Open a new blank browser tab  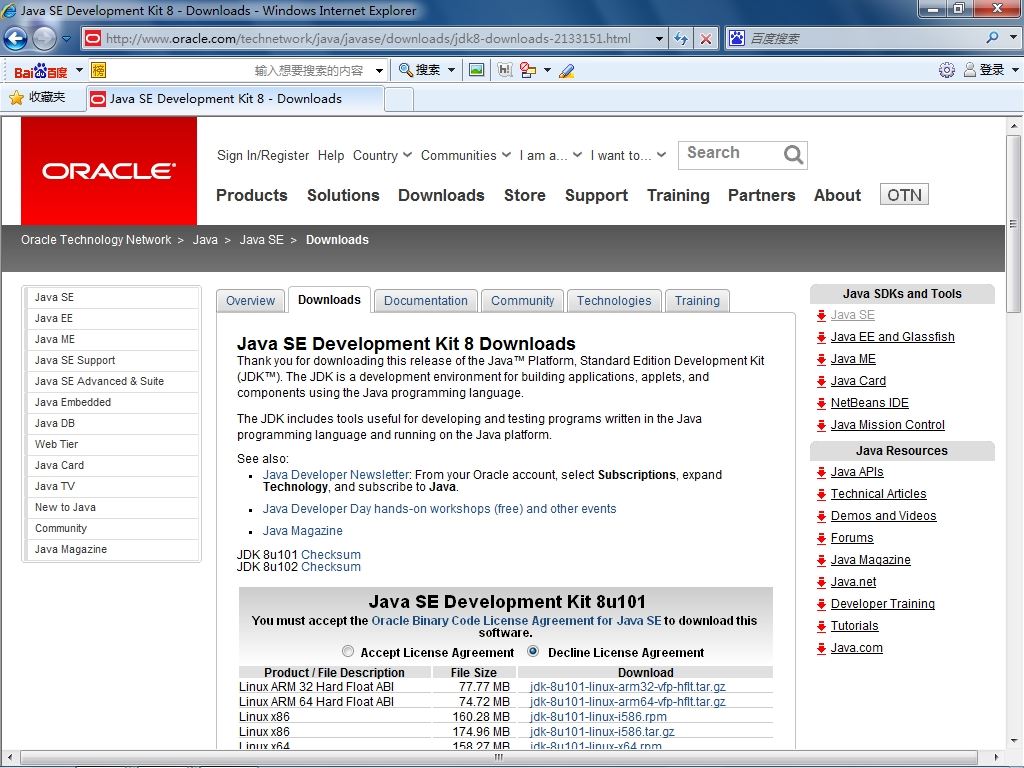[399, 99]
